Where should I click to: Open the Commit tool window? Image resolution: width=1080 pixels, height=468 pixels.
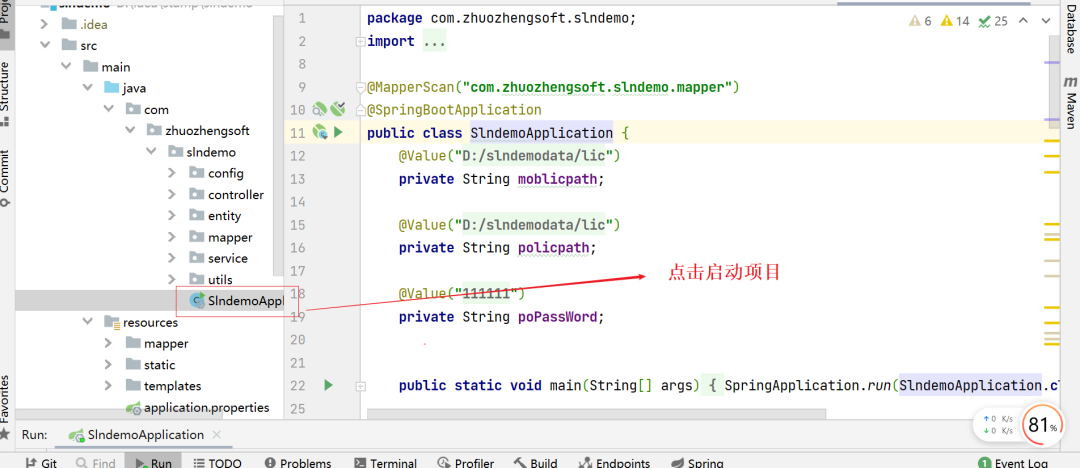pyautogui.click(x=6, y=178)
